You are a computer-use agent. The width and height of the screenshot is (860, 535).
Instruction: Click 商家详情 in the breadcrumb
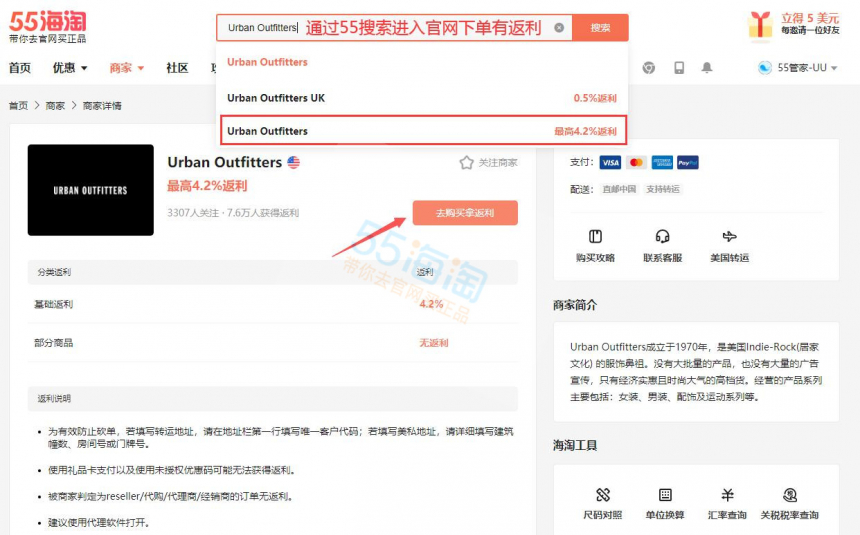[102, 105]
